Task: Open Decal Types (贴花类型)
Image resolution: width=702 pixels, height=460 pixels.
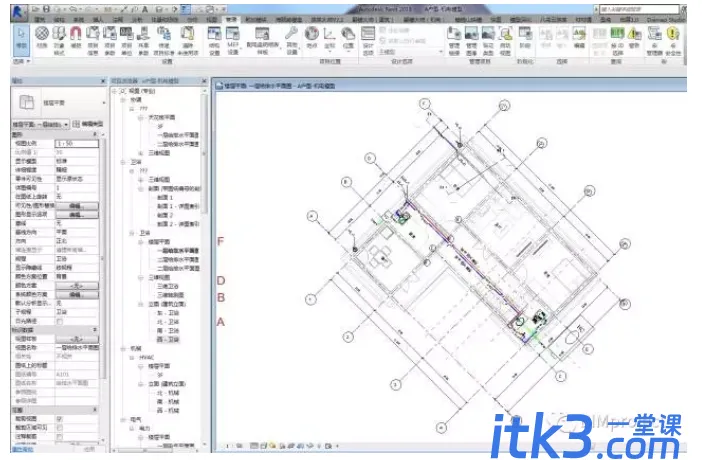Action: point(488,39)
